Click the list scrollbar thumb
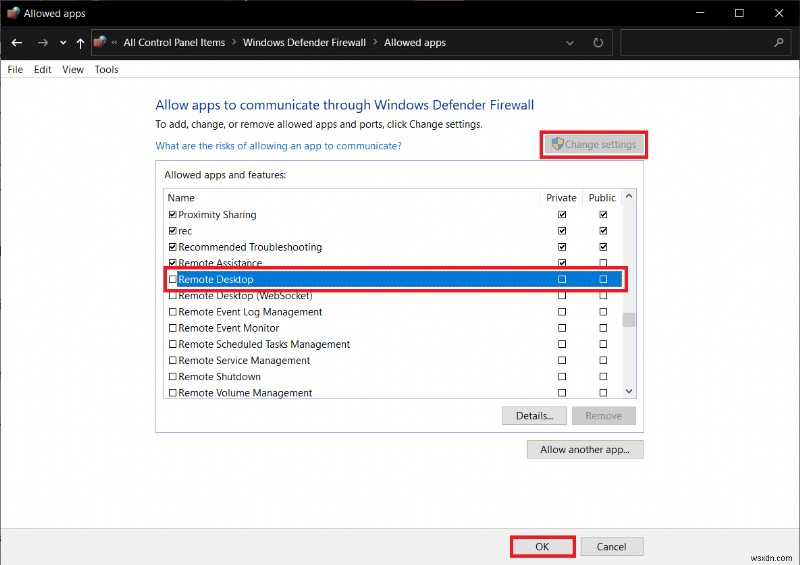 click(x=629, y=320)
